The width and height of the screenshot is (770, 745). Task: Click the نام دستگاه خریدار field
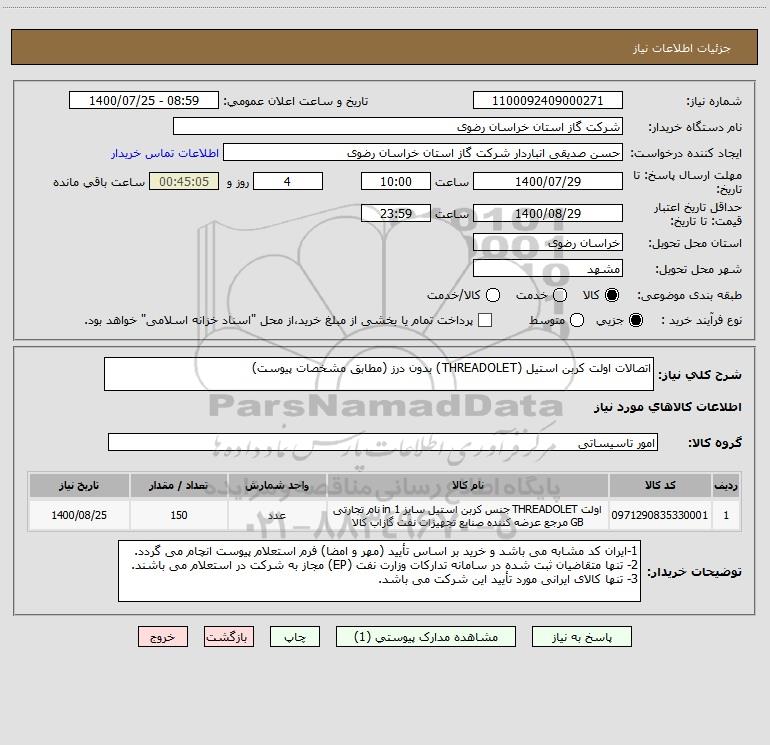[x=398, y=126]
